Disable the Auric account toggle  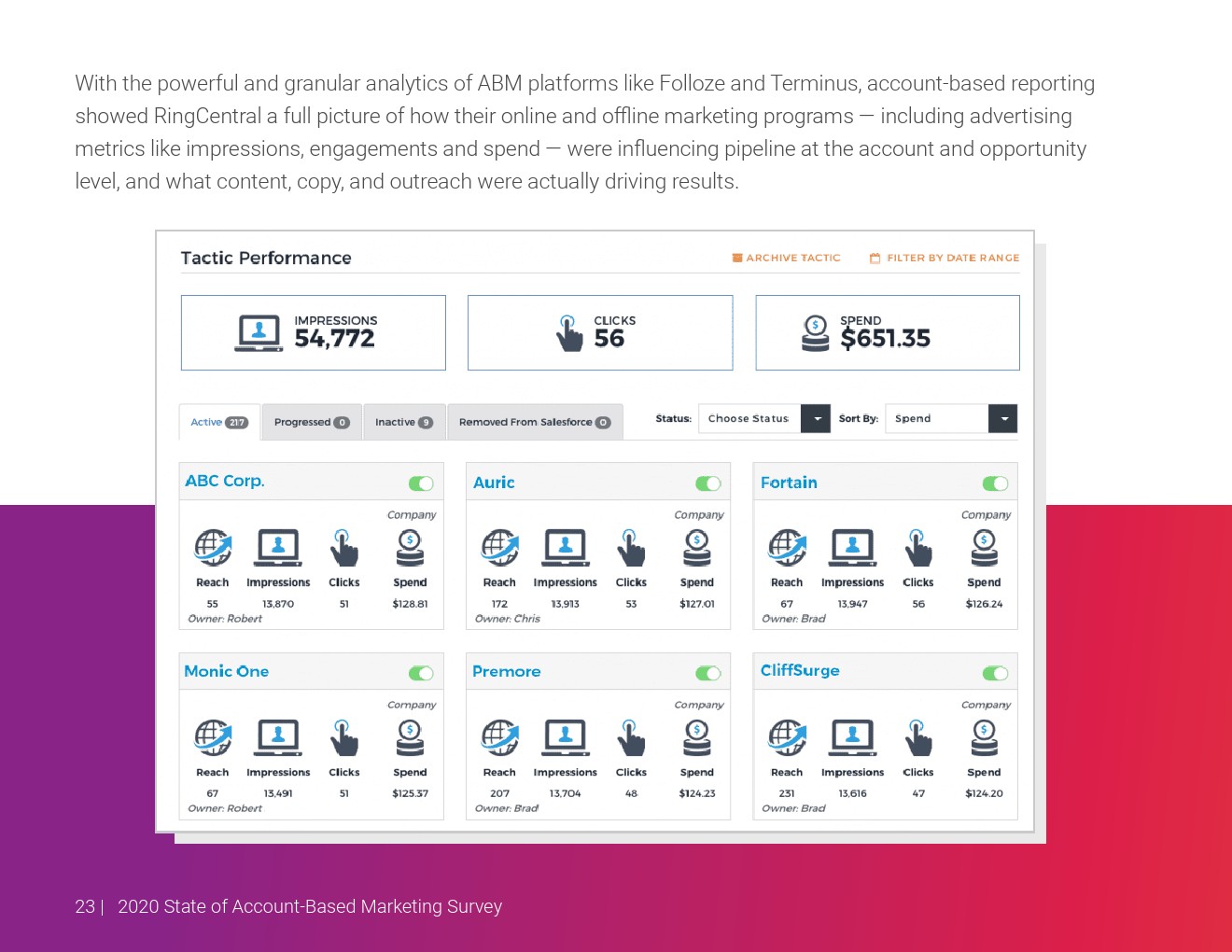pyautogui.click(x=708, y=483)
